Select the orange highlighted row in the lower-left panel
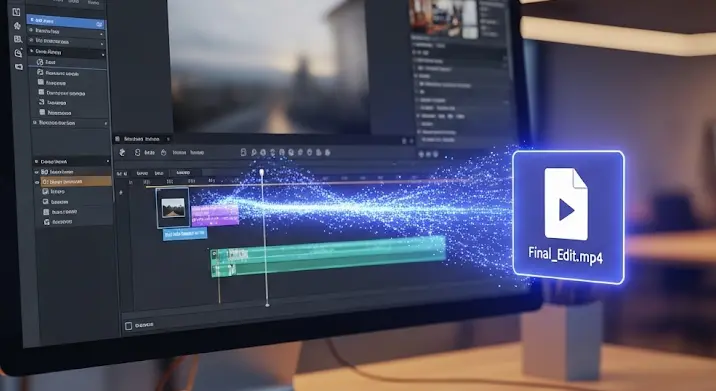 click(x=76, y=182)
